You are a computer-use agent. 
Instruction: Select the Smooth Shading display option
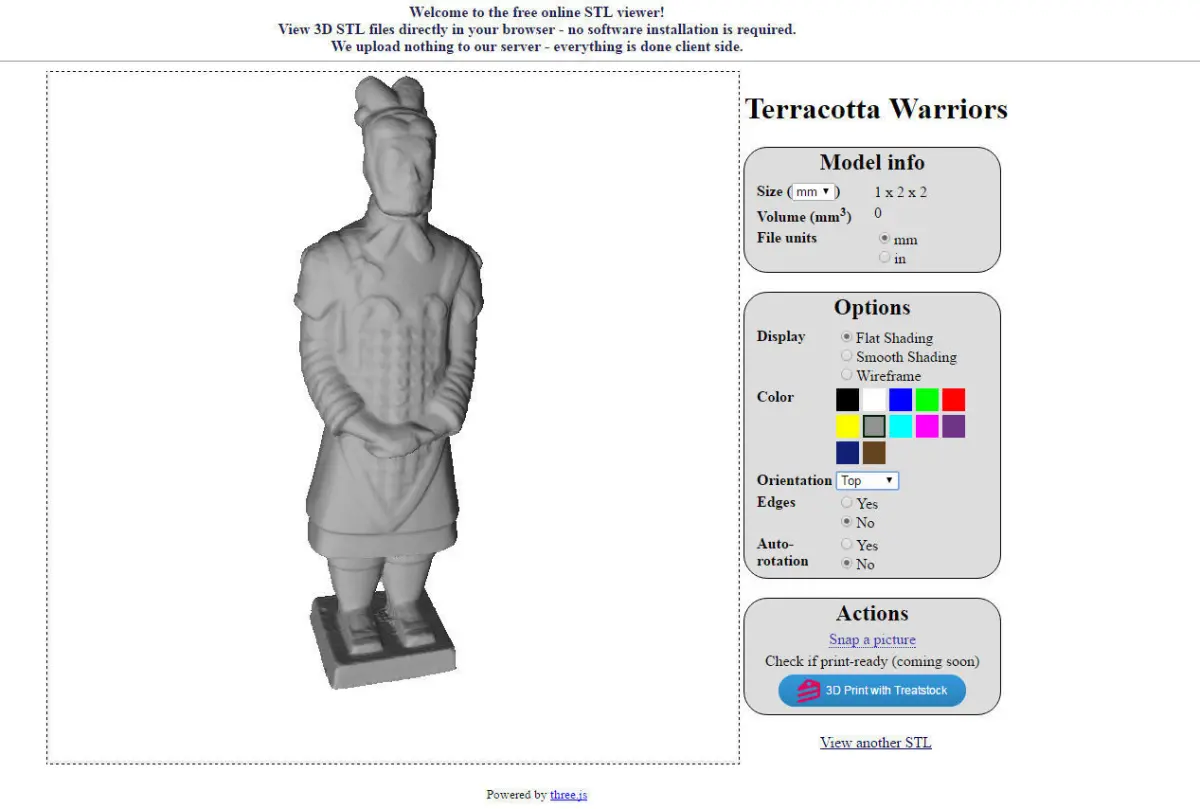pos(847,356)
